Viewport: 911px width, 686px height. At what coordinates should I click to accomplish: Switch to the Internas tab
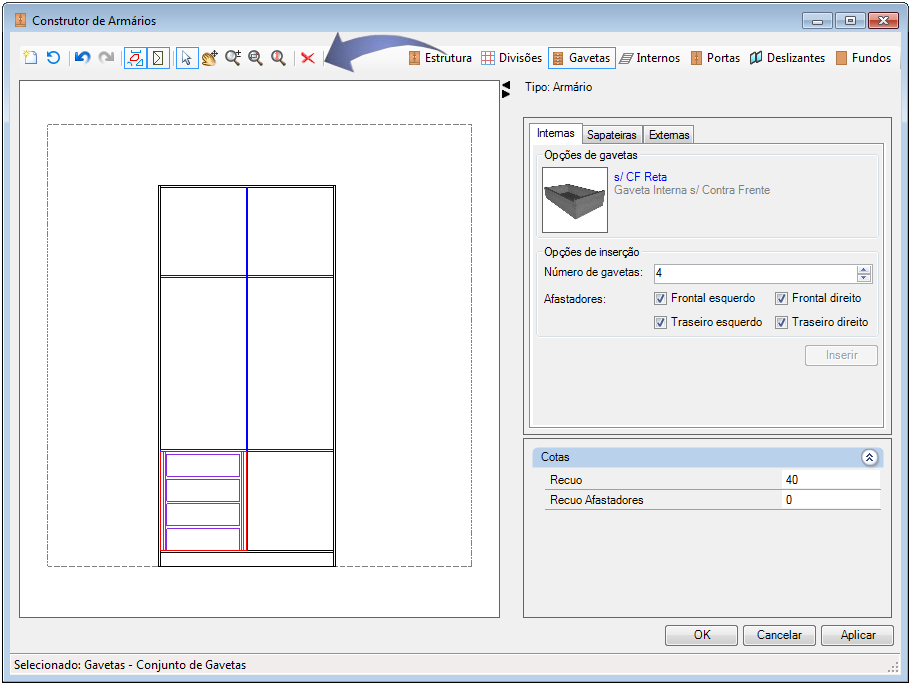coord(555,134)
